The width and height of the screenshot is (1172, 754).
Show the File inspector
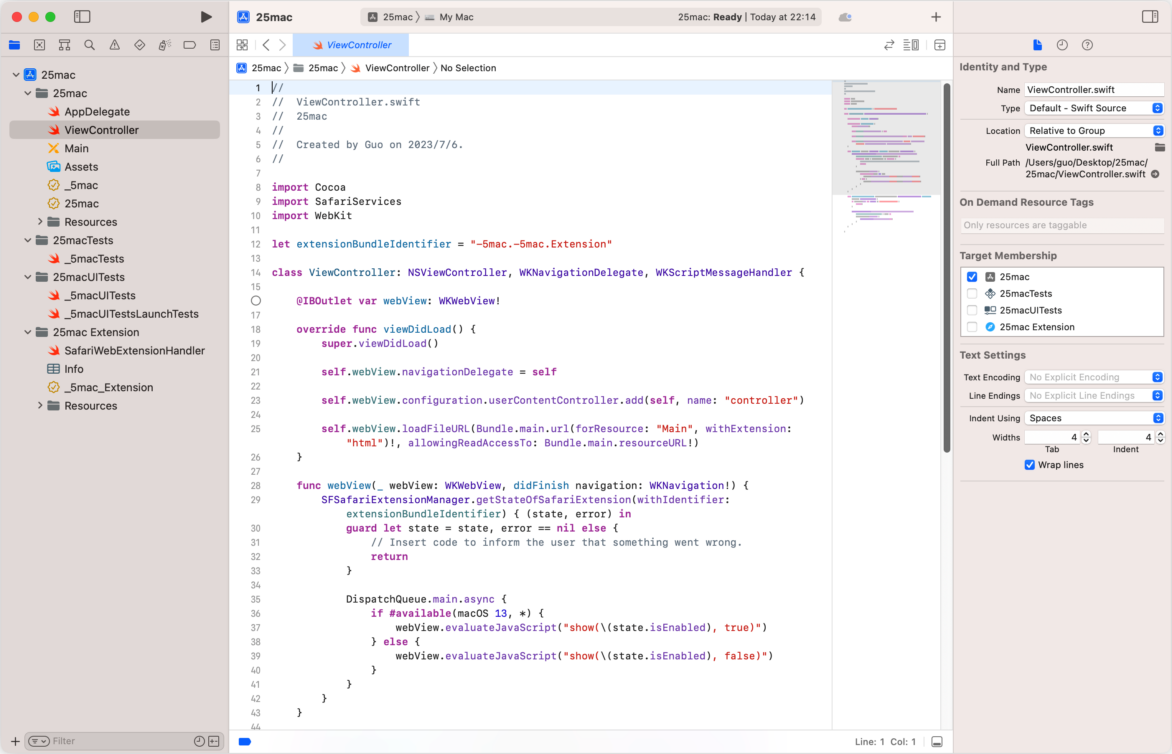click(x=1037, y=45)
